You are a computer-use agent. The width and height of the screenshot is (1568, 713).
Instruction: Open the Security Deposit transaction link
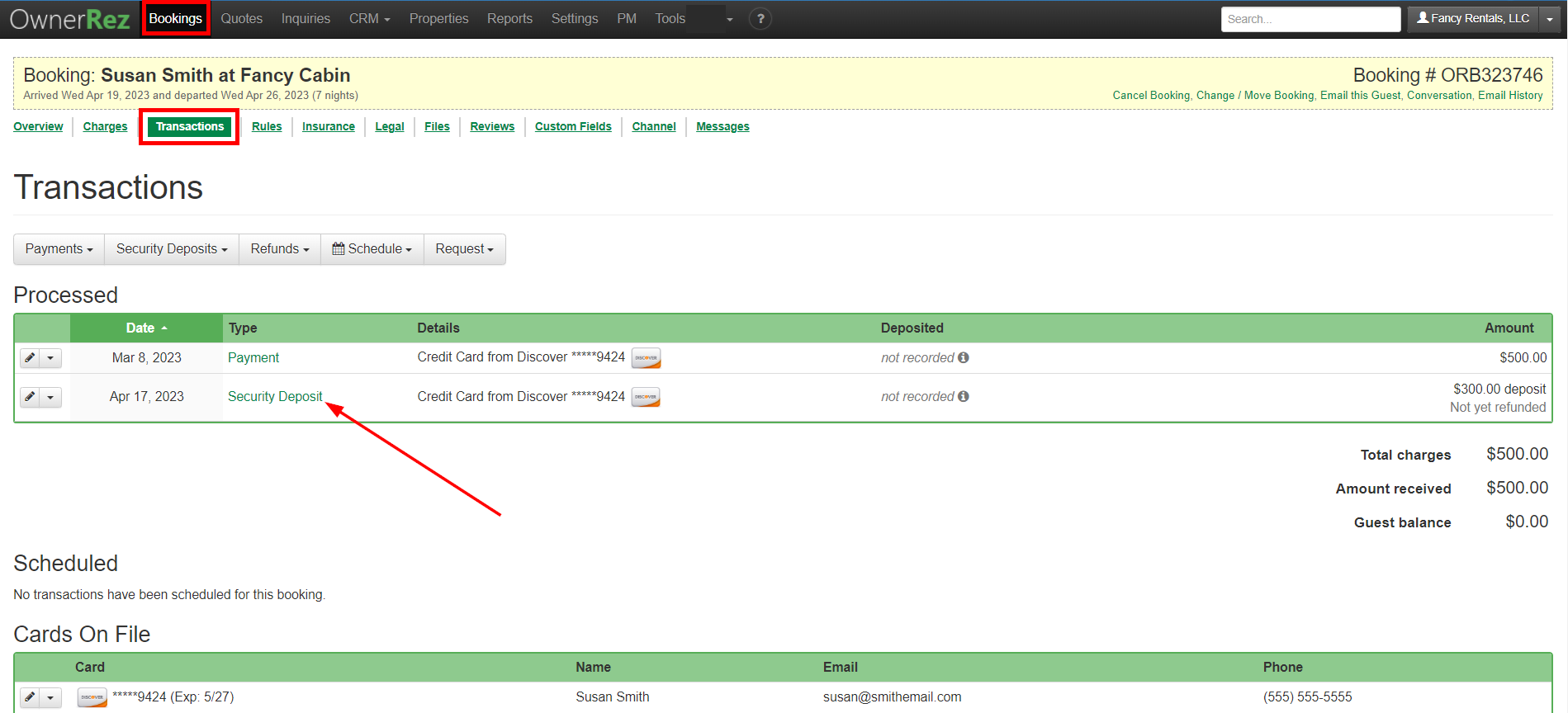point(275,397)
